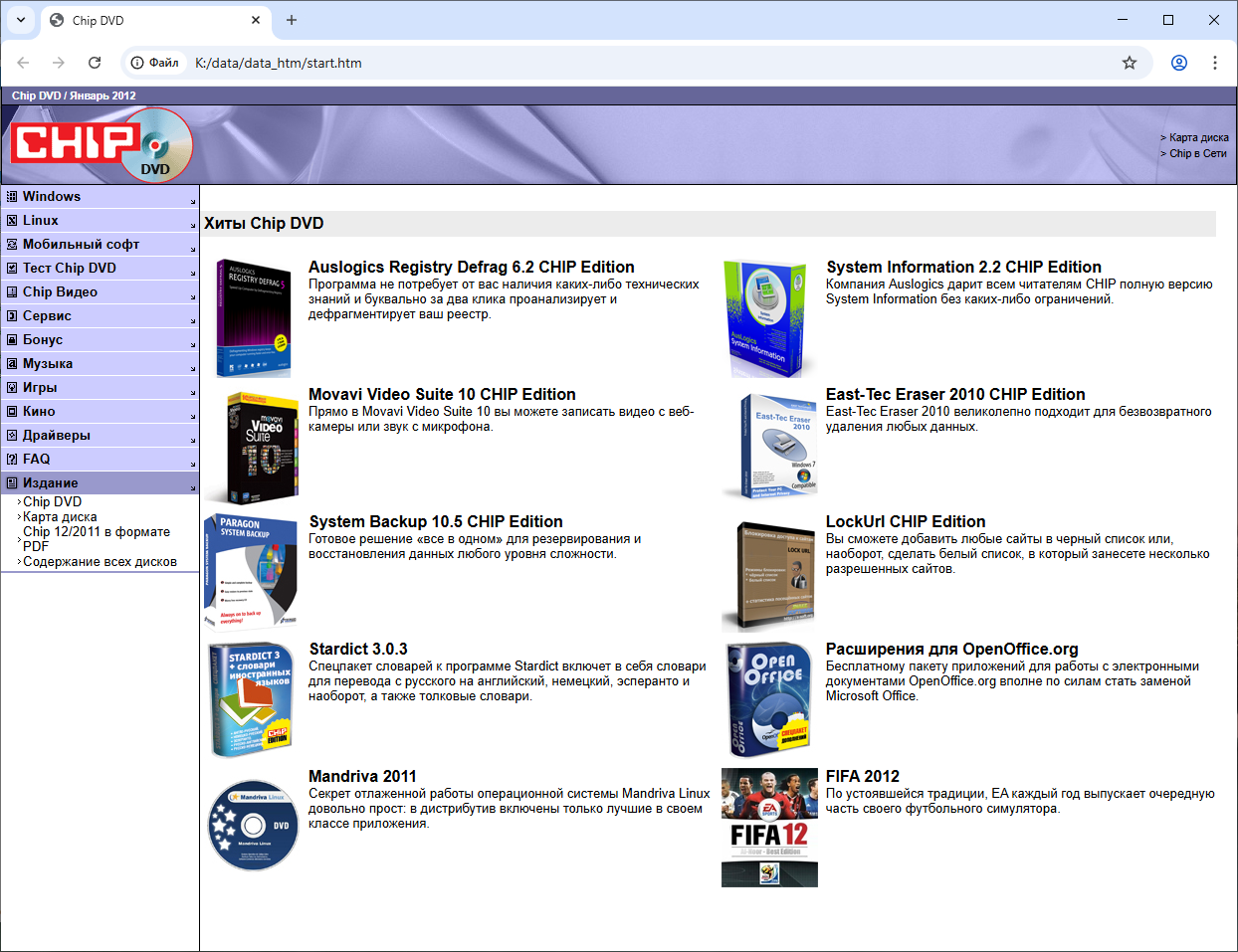Viewport: 1238px width, 952px height.
Task: Open the Кино sidebar menu
Action: point(100,412)
